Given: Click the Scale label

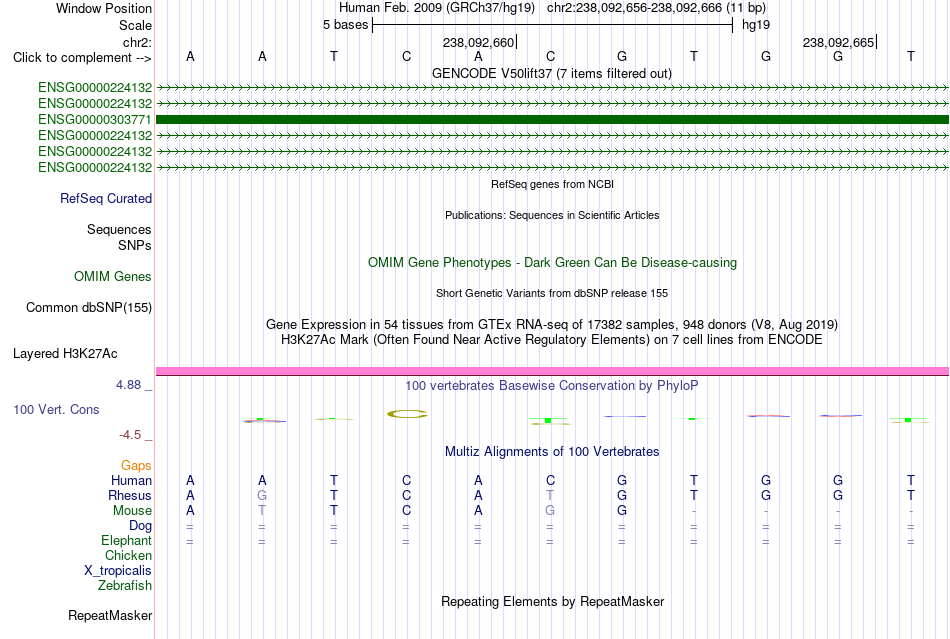Looking at the screenshot, I should (x=136, y=25).
